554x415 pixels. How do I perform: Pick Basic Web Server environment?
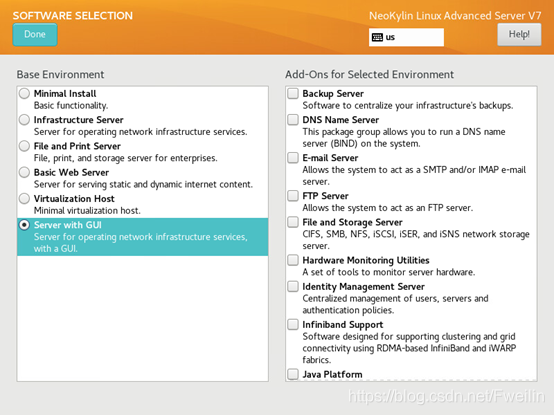pos(24,172)
